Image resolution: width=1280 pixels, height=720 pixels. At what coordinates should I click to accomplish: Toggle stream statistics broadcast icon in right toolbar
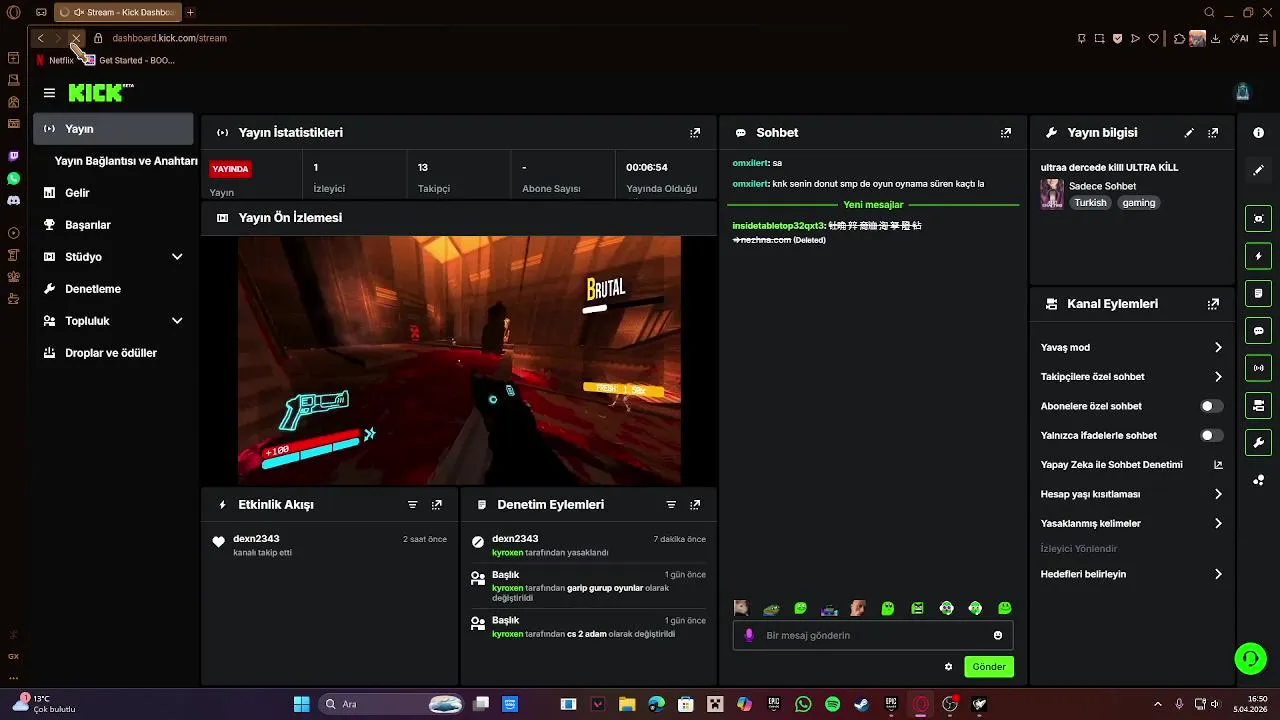1258,368
